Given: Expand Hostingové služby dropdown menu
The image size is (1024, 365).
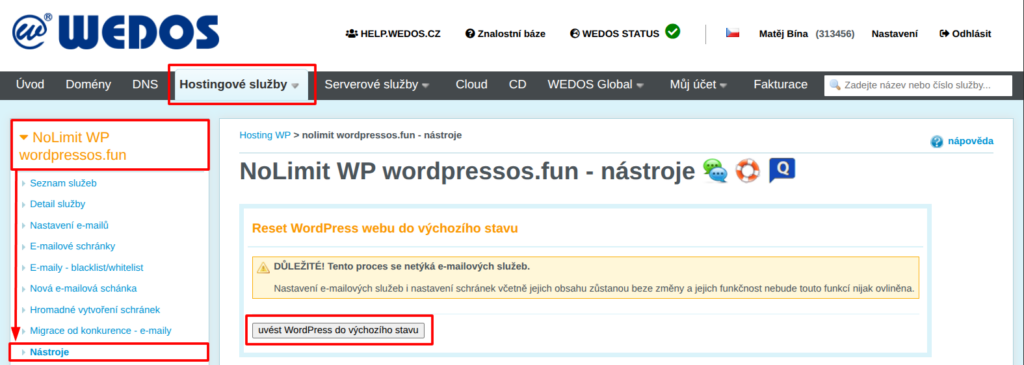Looking at the screenshot, I should pos(239,84).
